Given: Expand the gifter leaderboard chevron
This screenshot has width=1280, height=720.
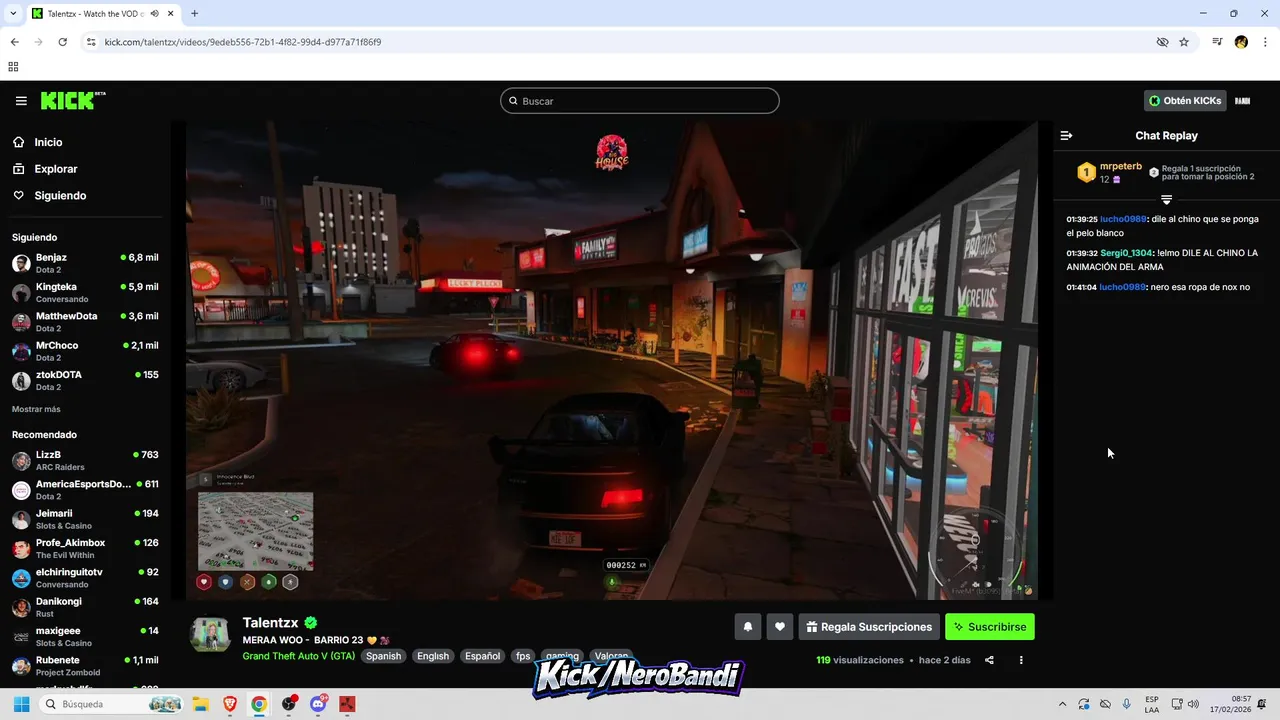Looking at the screenshot, I should (1166, 200).
